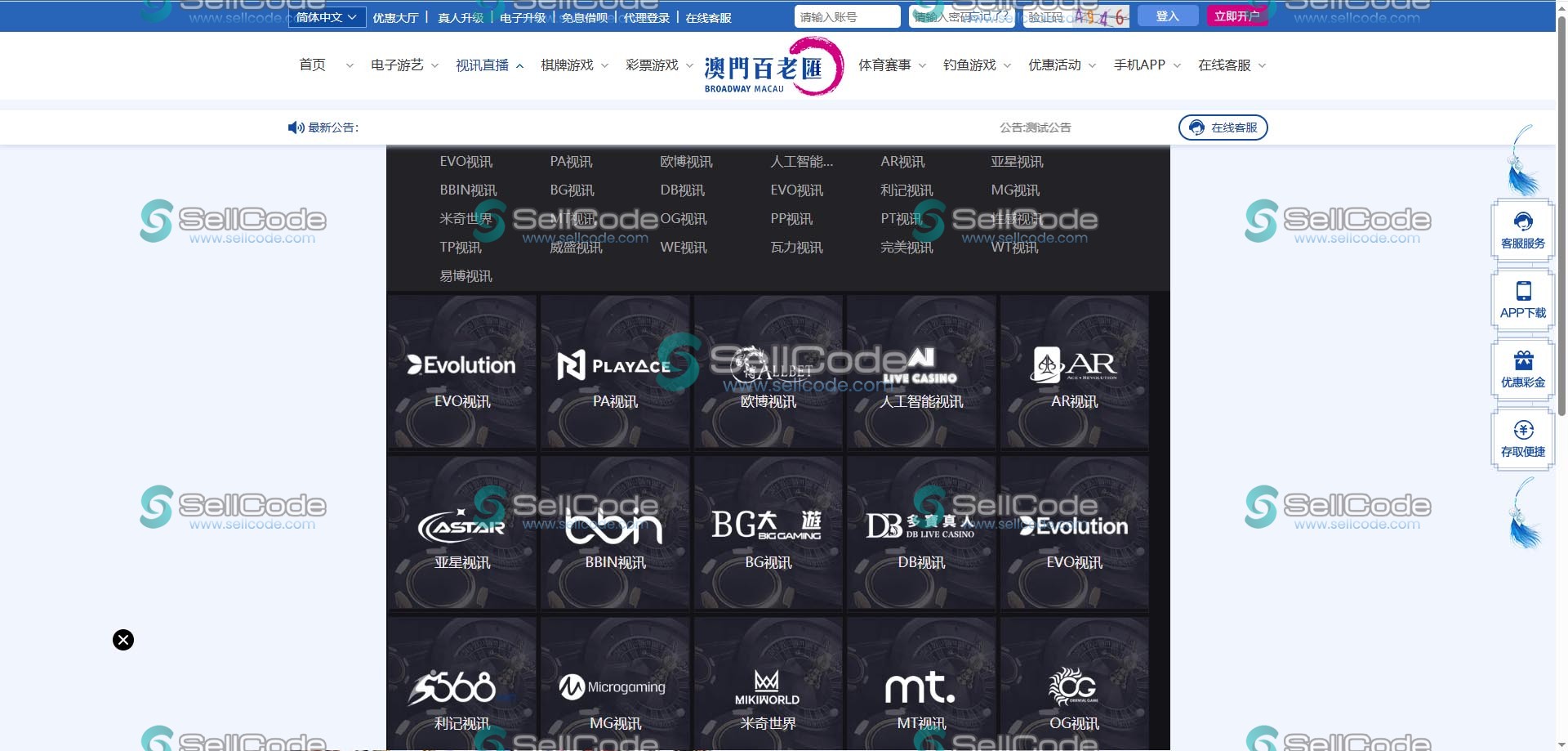This screenshot has width=1568, height=751.
Task: Click the Broadway Macau site logo
Action: click(x=773, y=65)
